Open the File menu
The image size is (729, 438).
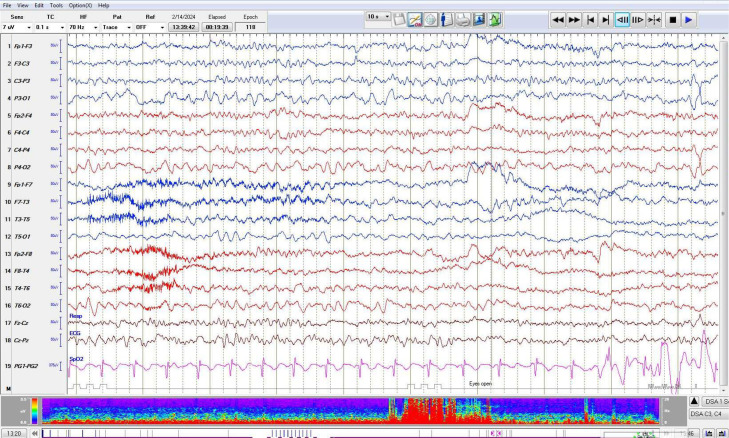(x=7, y=6)
